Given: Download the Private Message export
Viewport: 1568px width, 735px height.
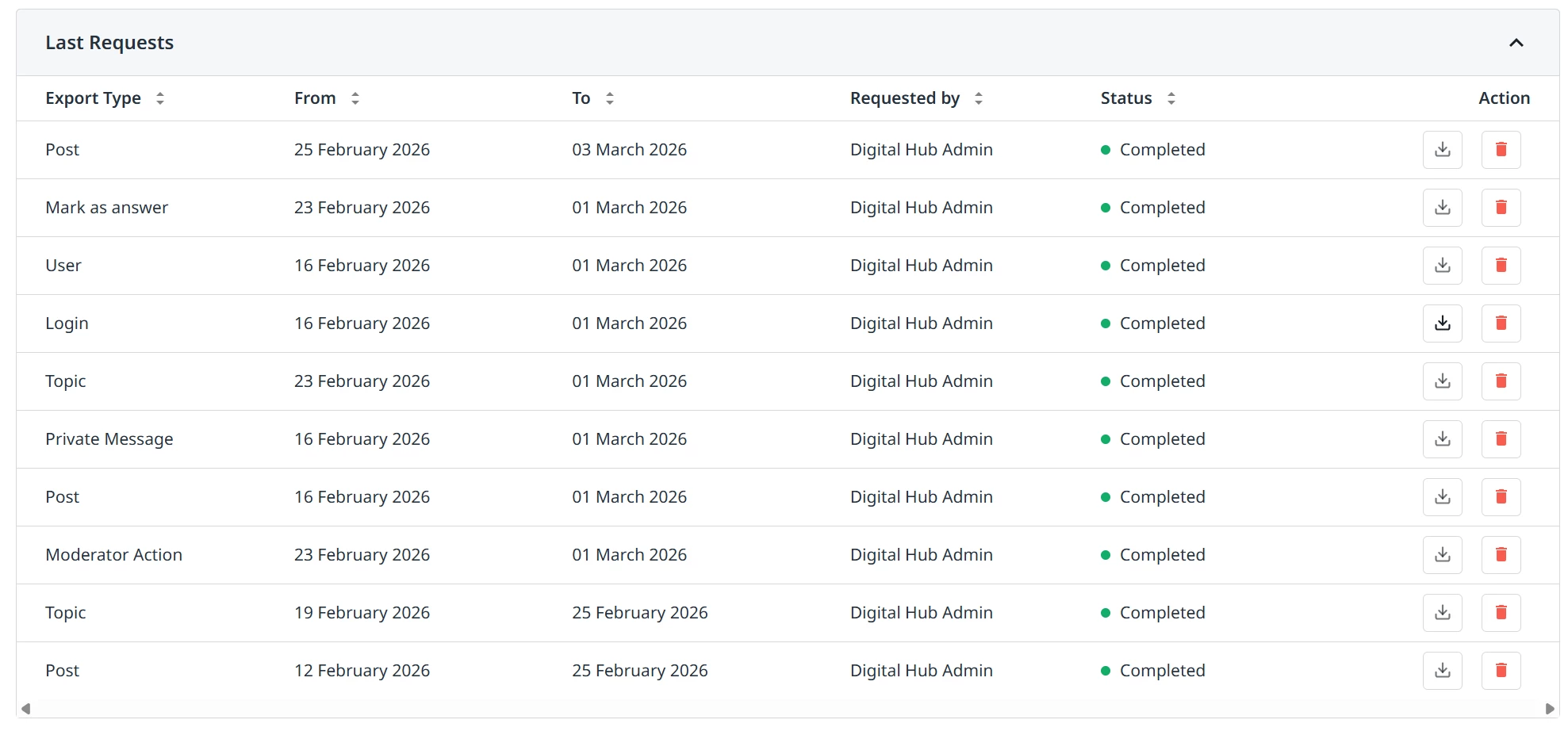Looking at the screenshot, I should point(1442,439).
